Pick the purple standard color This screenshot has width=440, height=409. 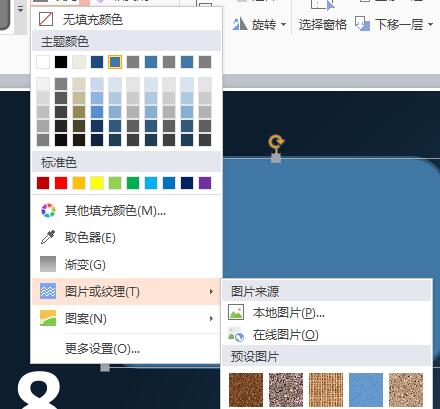pyautogui.click(x=205, y=183)
